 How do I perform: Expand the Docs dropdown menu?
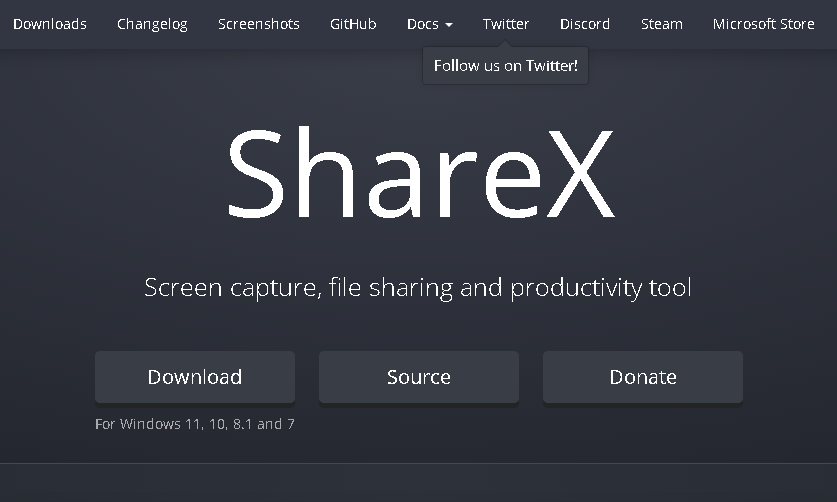point(429,24)
